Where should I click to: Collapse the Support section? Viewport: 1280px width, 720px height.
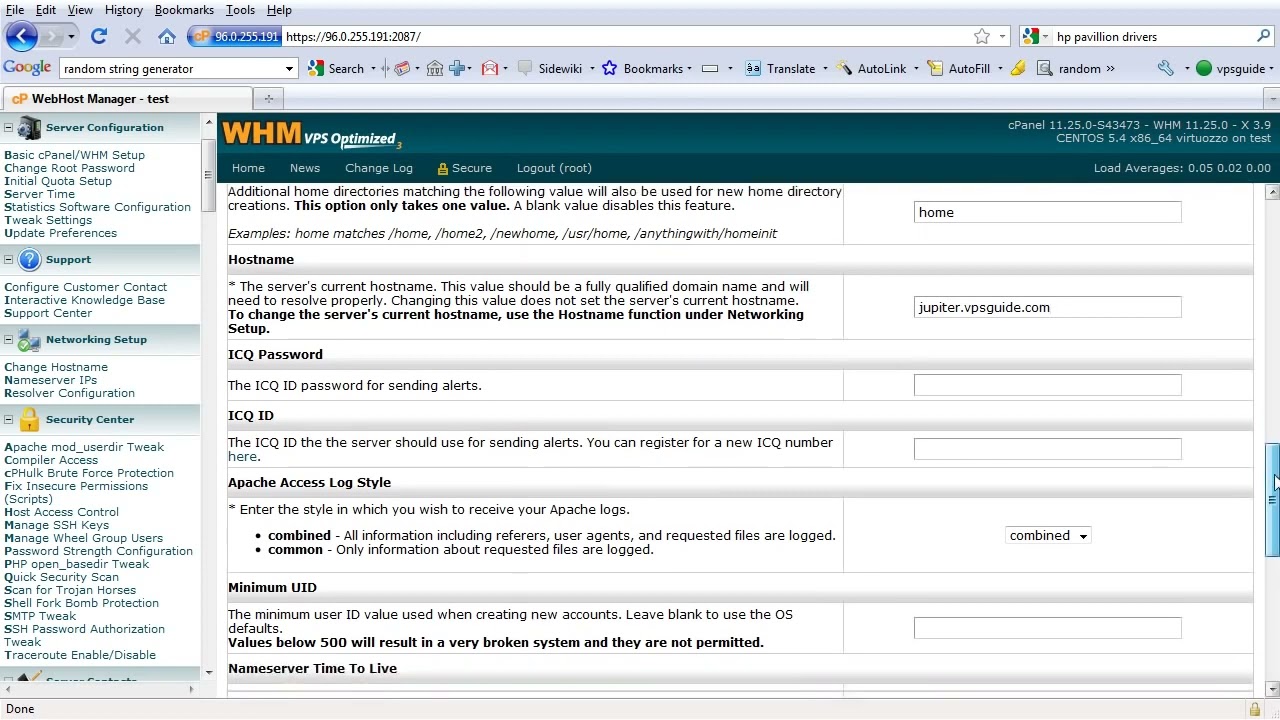pos(8,259)
